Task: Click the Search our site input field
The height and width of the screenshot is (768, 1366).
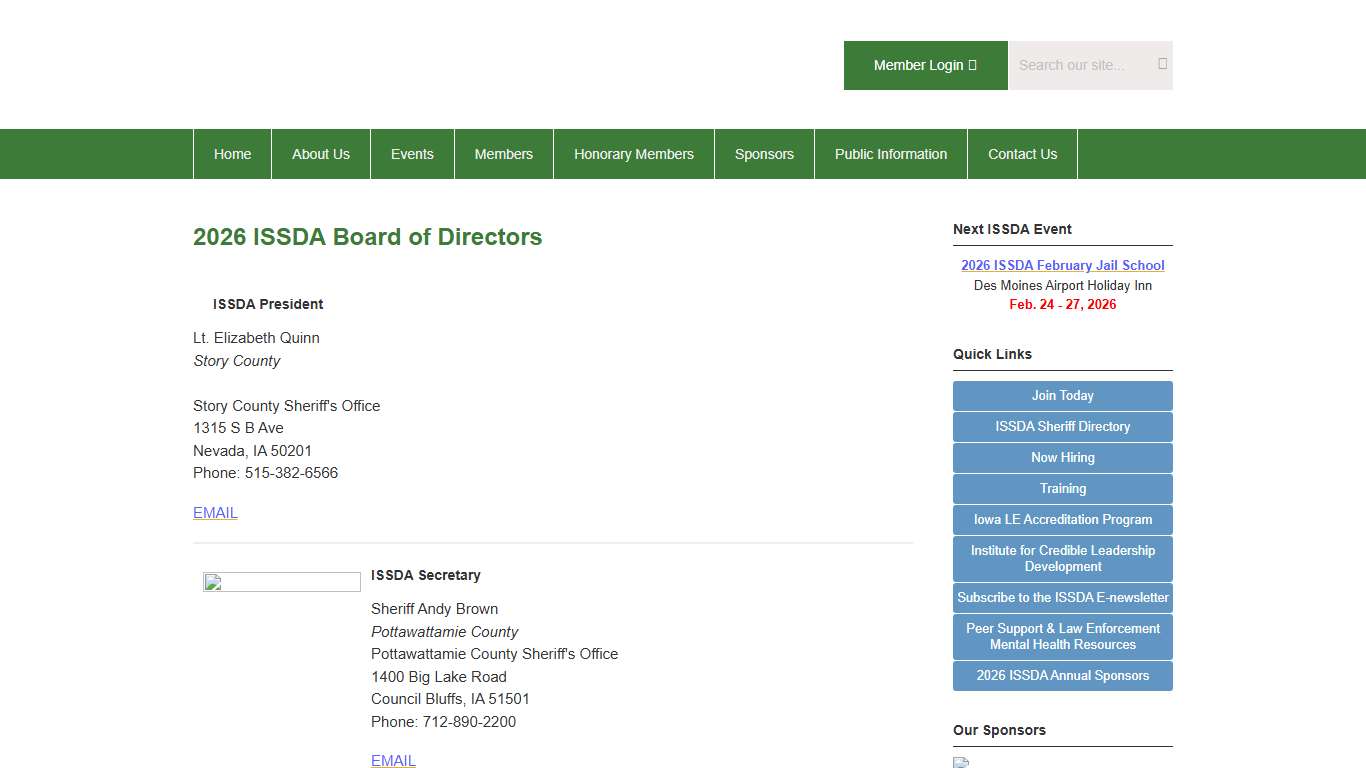Action: (1080, 64)
